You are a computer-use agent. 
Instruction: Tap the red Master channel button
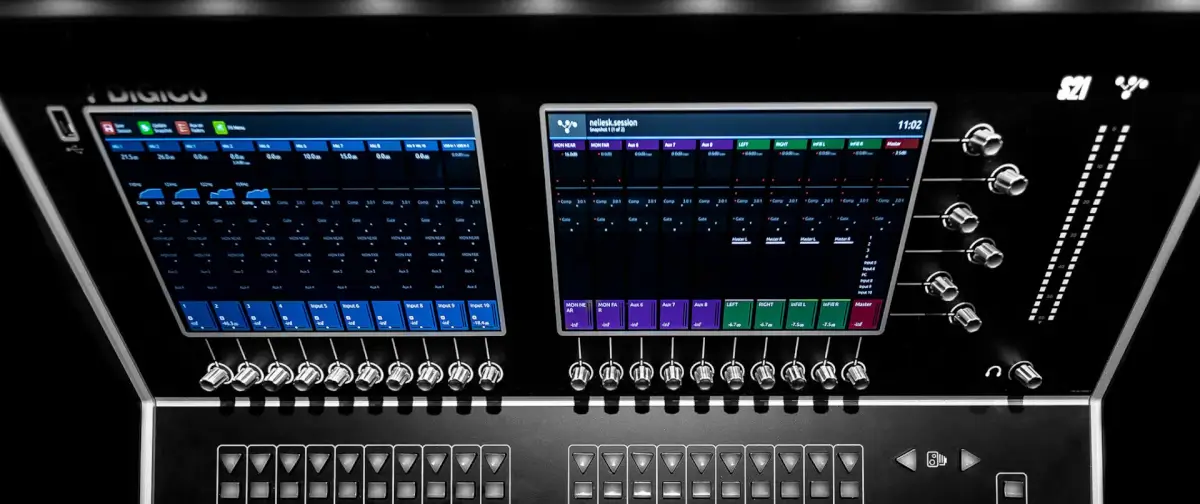click(x=865, y=314)
